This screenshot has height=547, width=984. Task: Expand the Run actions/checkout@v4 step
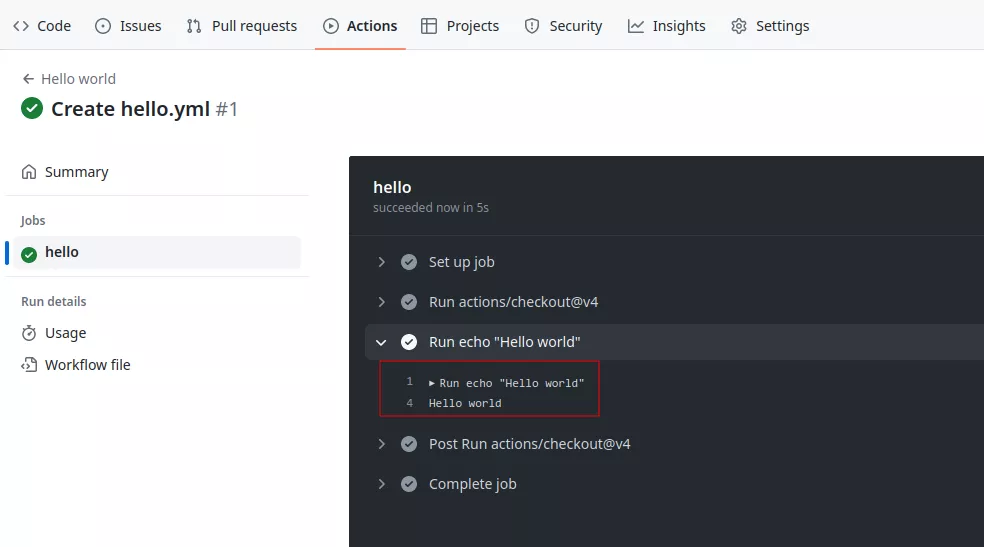381,302
